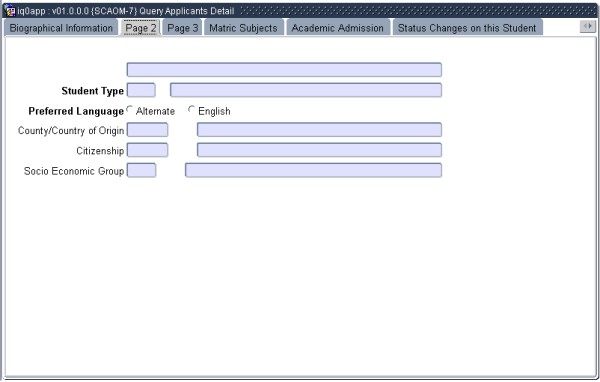Viewport: 600px width, 382px height.
Task: Click the Socio Economic Group label
Action: tap(74, 171)
